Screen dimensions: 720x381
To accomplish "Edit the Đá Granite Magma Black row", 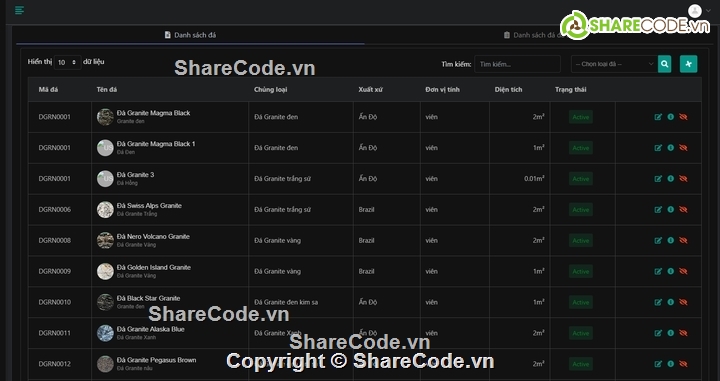I will click(658, 117).
